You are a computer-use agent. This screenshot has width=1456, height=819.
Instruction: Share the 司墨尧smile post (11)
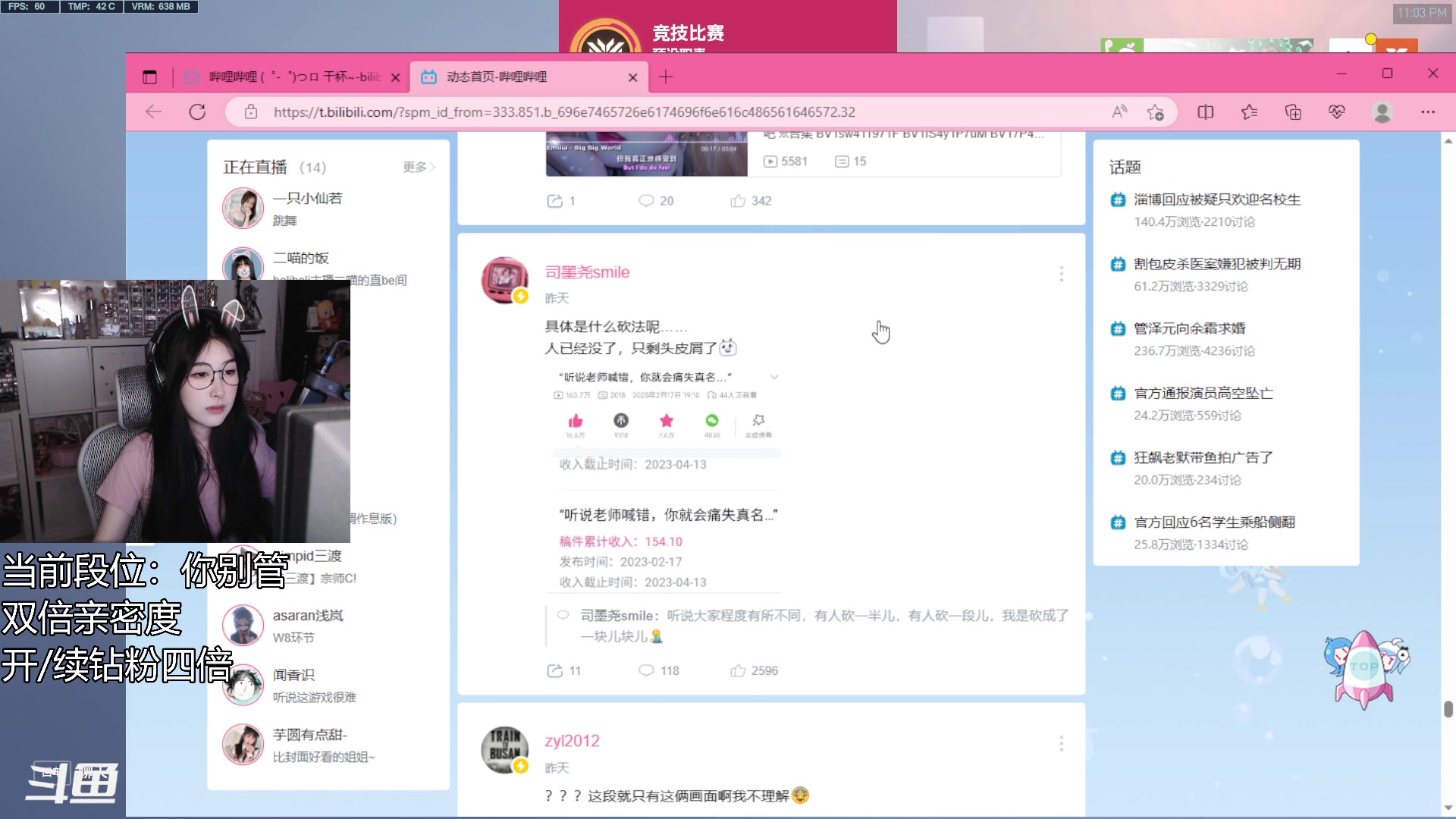coord(564,671)
